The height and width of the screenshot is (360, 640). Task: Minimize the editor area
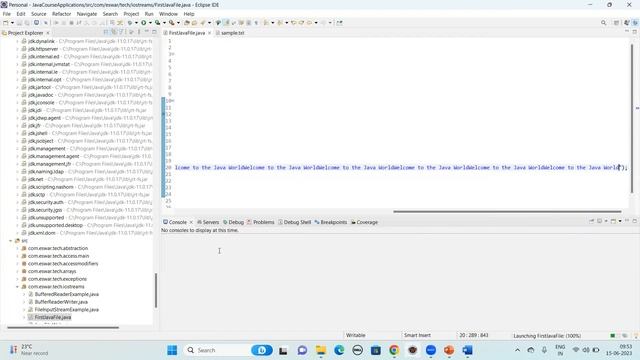coord(627,32)
